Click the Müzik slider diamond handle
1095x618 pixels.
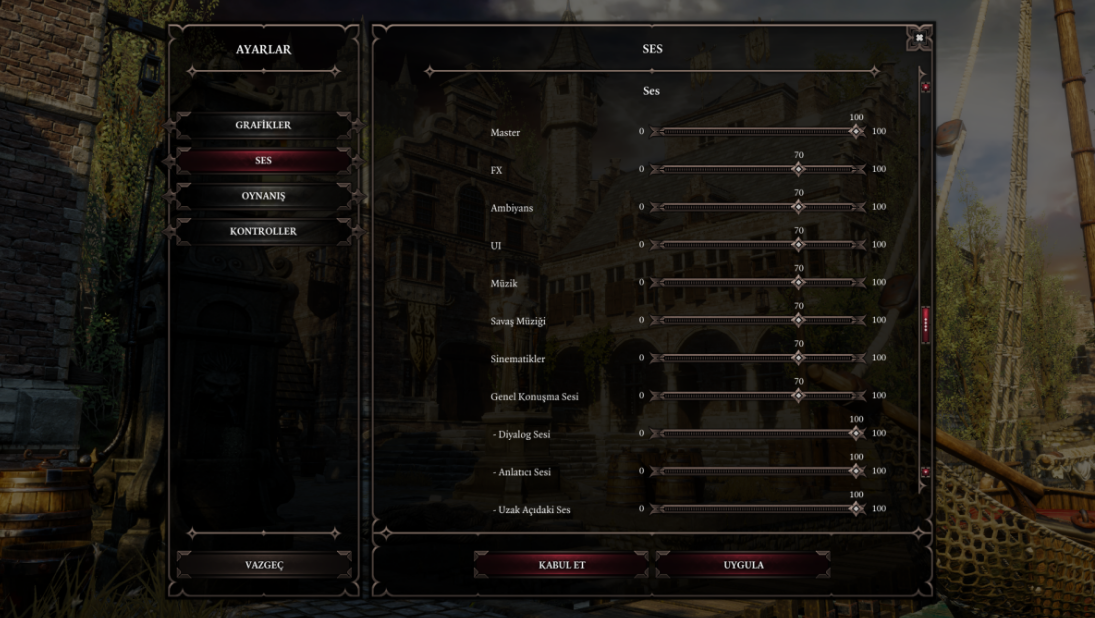tap(798, 282)
